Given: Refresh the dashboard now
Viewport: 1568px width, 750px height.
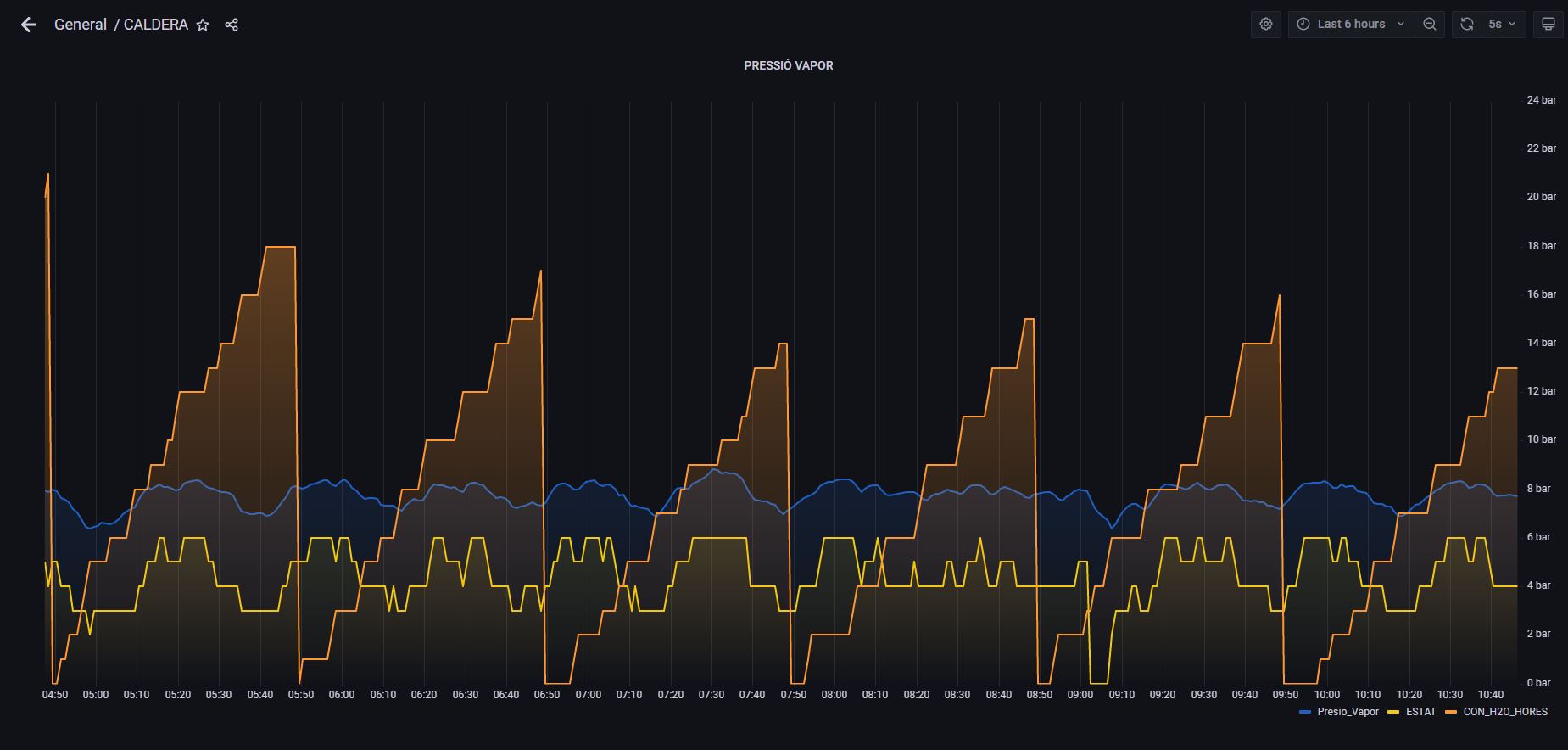Looking at the screenshot, I should click(1467, 24).
